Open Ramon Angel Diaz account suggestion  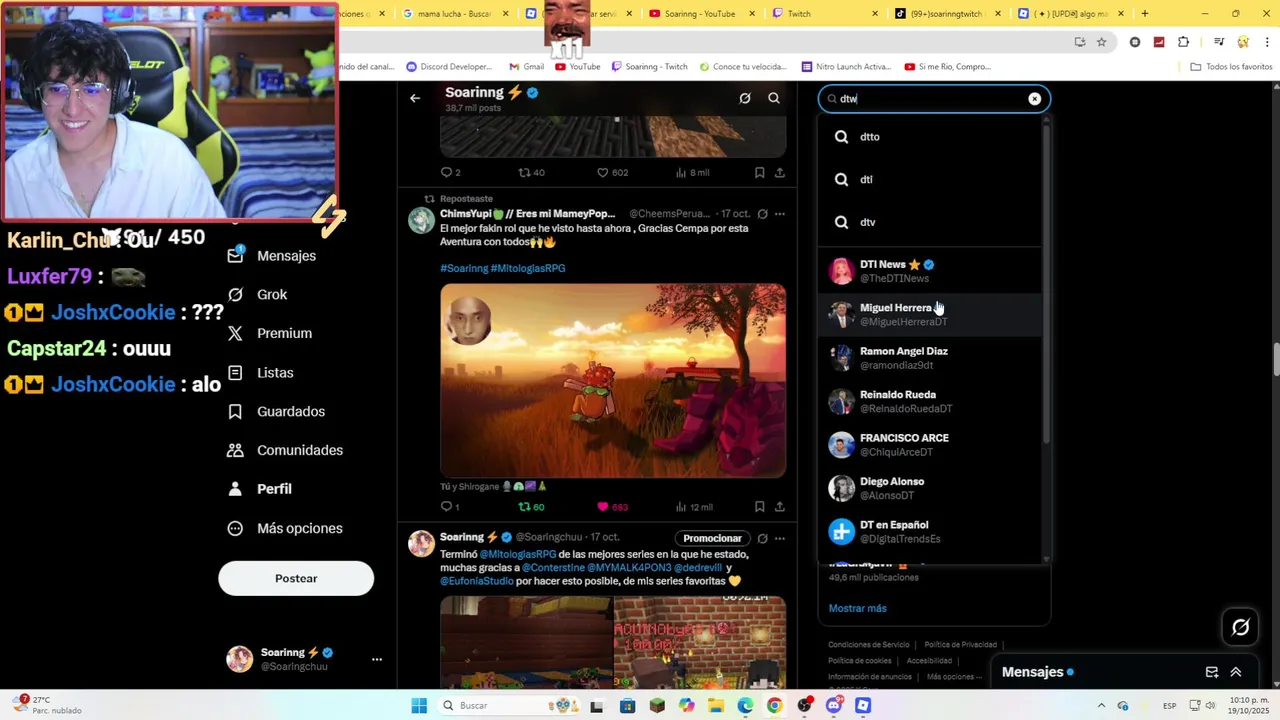point(930,358)
